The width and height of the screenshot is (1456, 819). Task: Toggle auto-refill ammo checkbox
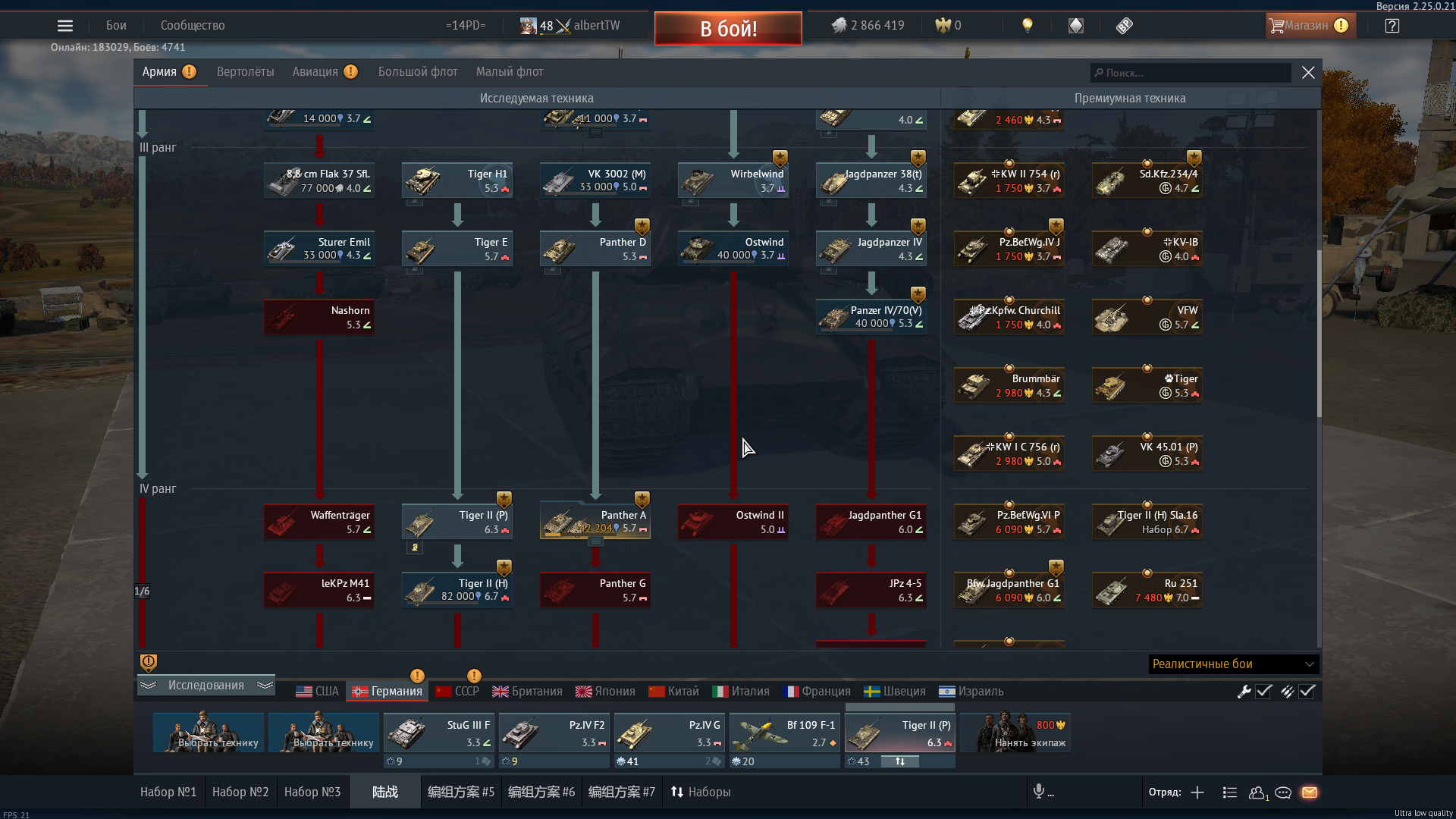[1307, 692]
